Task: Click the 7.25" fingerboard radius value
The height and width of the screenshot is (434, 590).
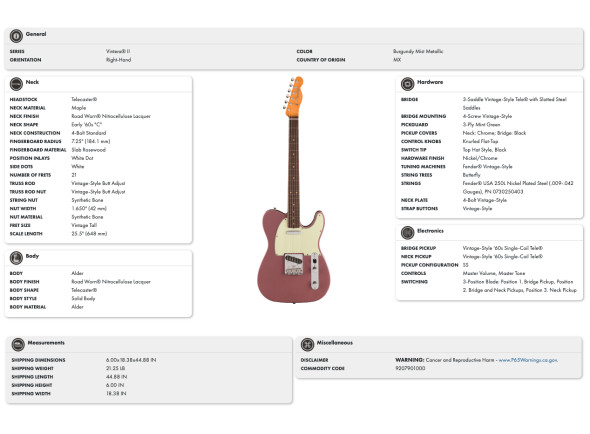Action: pos(91,141)
